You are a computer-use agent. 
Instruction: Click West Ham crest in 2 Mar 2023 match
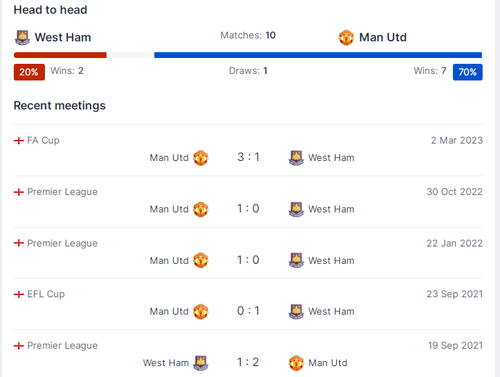click(x=296, y=158)
